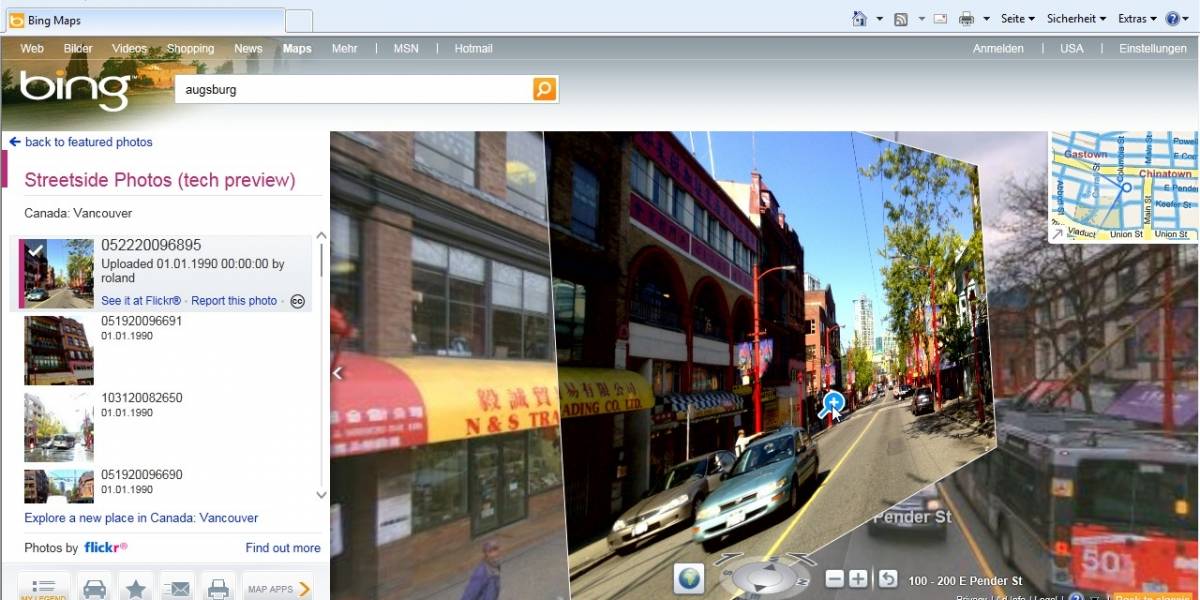Click back to featured photos link
1200x600 pixels.
point(88,142)
